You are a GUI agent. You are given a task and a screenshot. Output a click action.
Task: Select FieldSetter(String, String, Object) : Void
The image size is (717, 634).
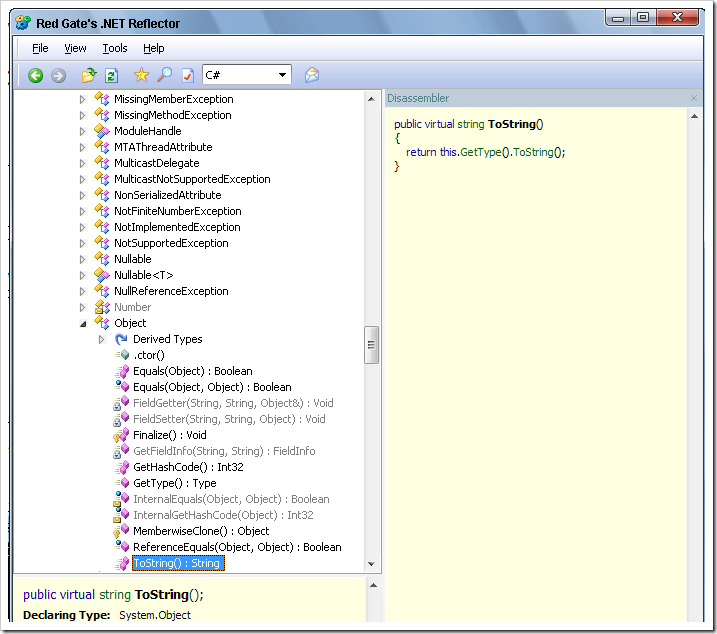point(229,419)
